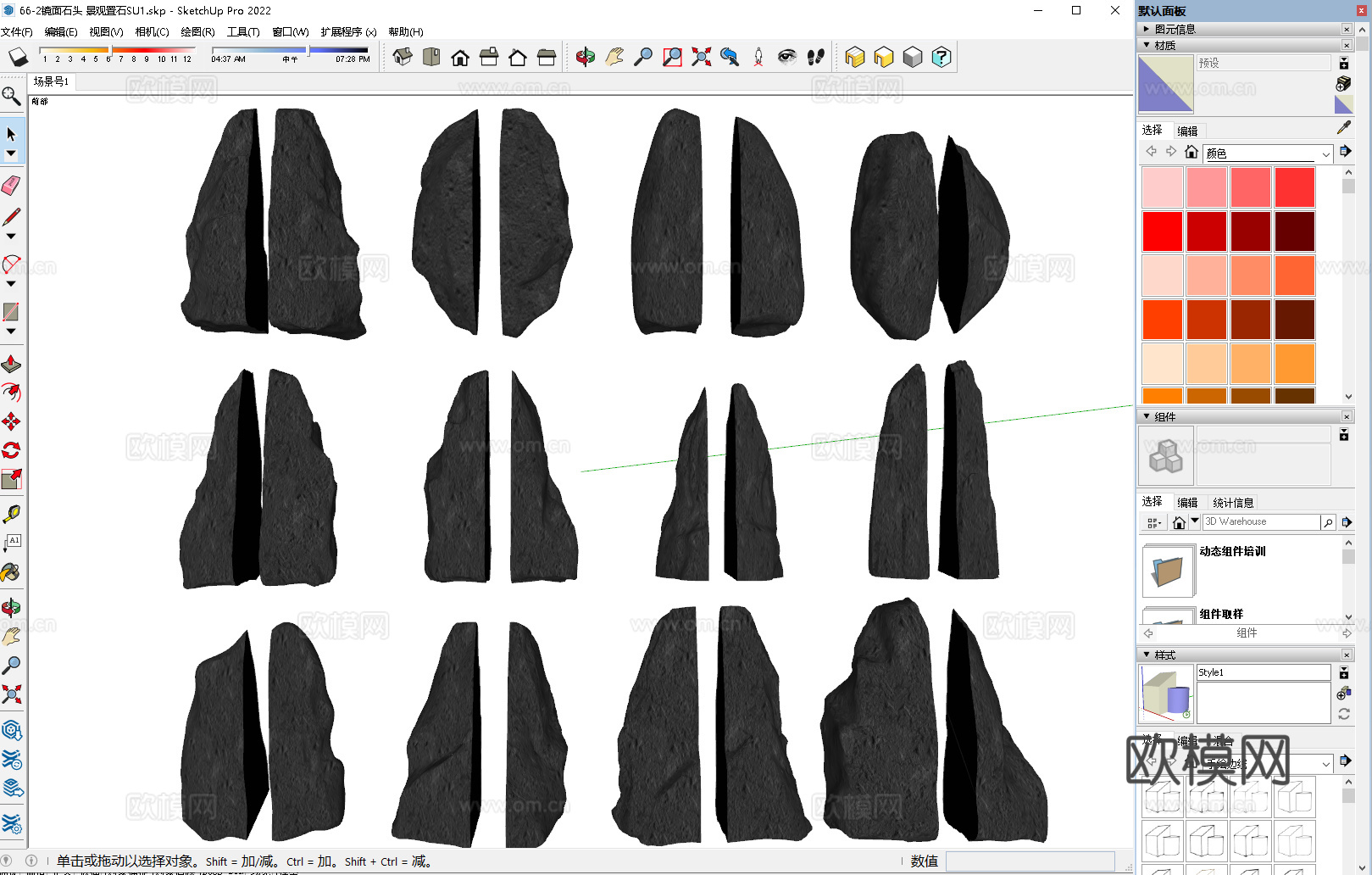Open the 相机(C) camera menu
The image size is (1372, 875).
click(x=152, y=32)
